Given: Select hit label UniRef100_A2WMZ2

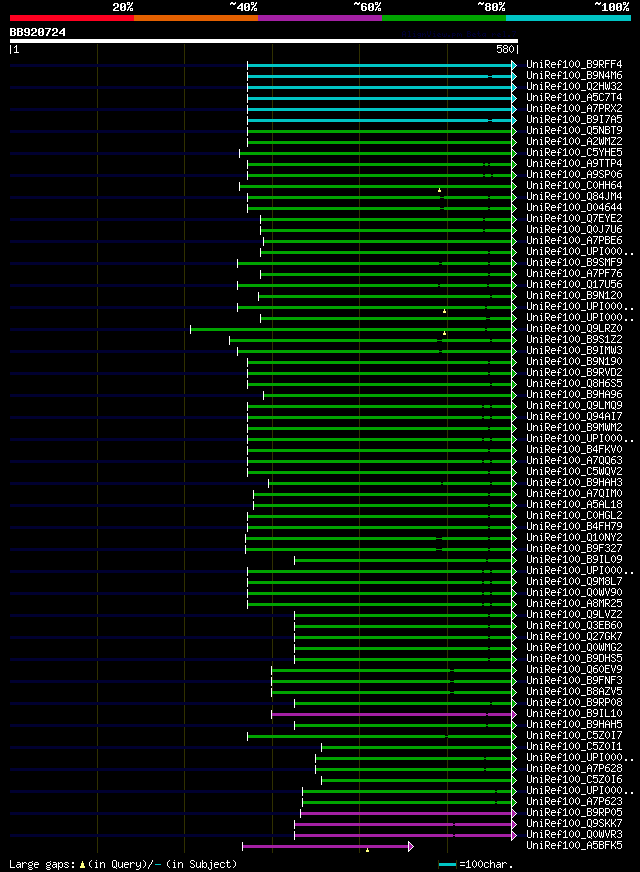Looking at the screenshot, I should tap(574, 141).
